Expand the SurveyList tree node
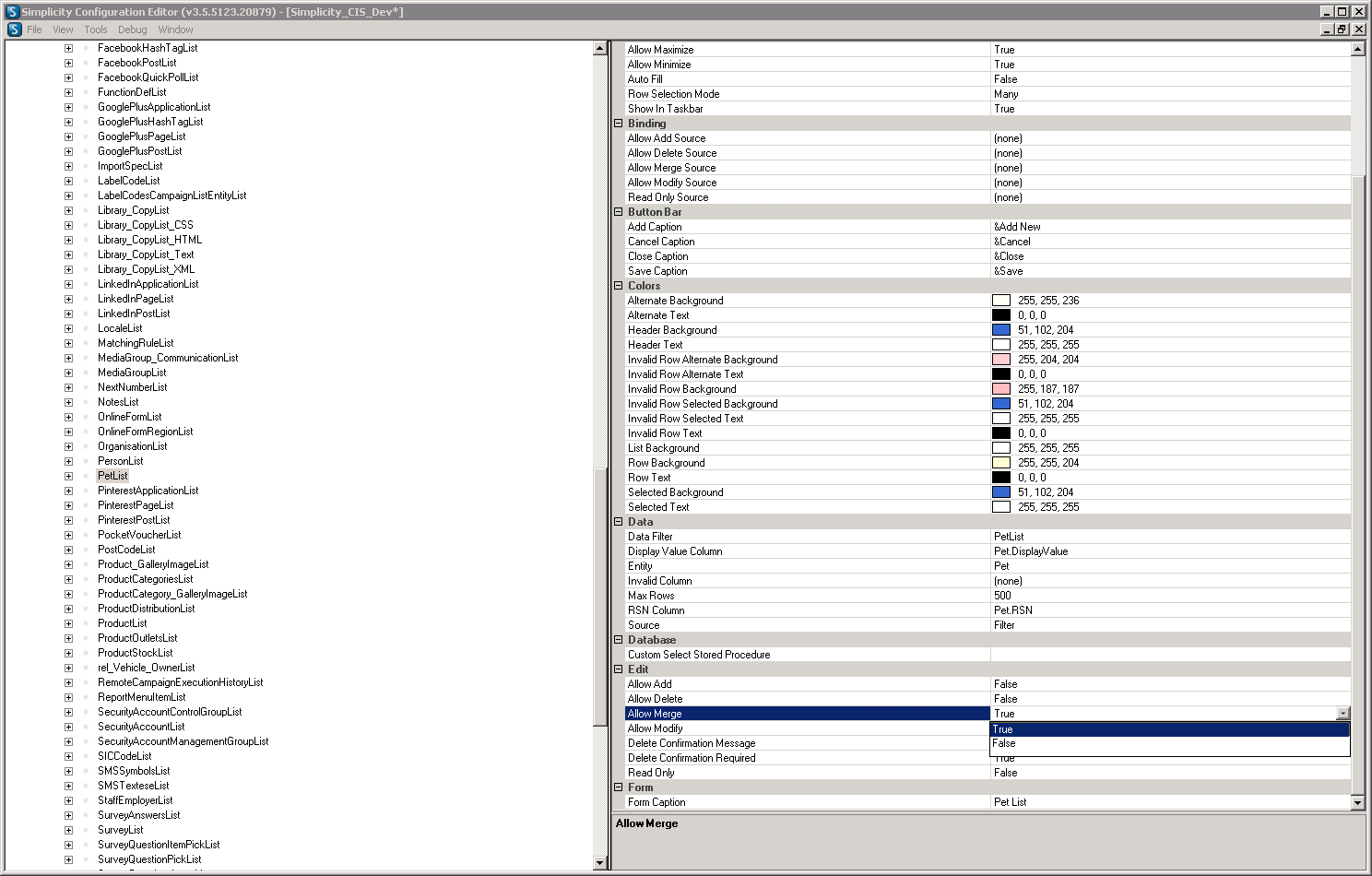1372x876 pixels. coord(68,830)
